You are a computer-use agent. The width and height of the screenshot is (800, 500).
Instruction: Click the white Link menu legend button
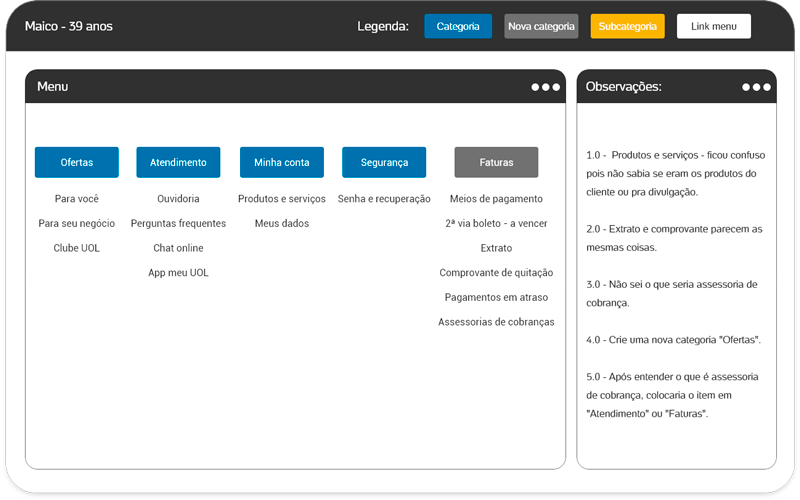(x=714, y=26)
